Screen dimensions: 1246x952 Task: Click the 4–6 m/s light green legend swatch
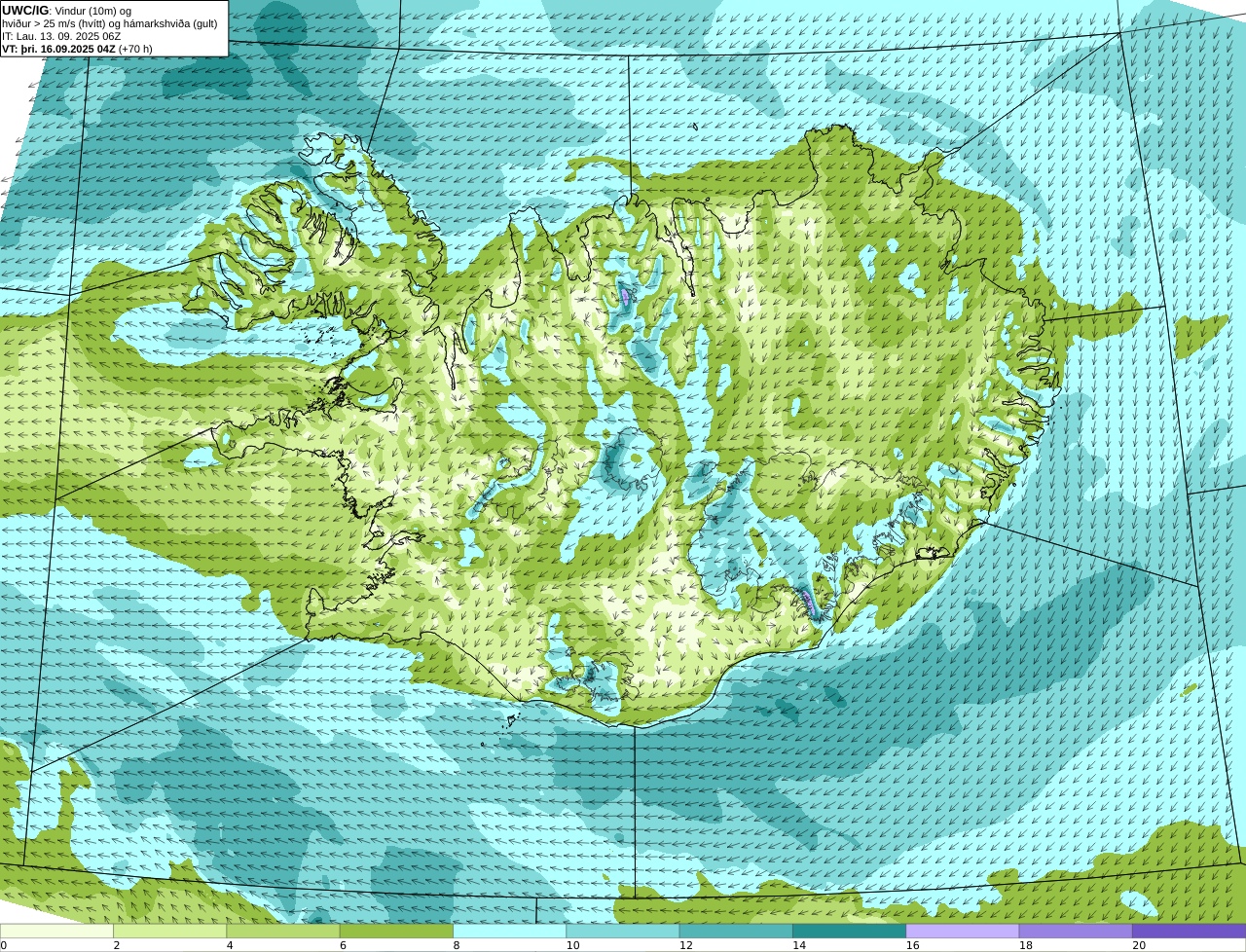pyautogui.click(x=283, y=931)
